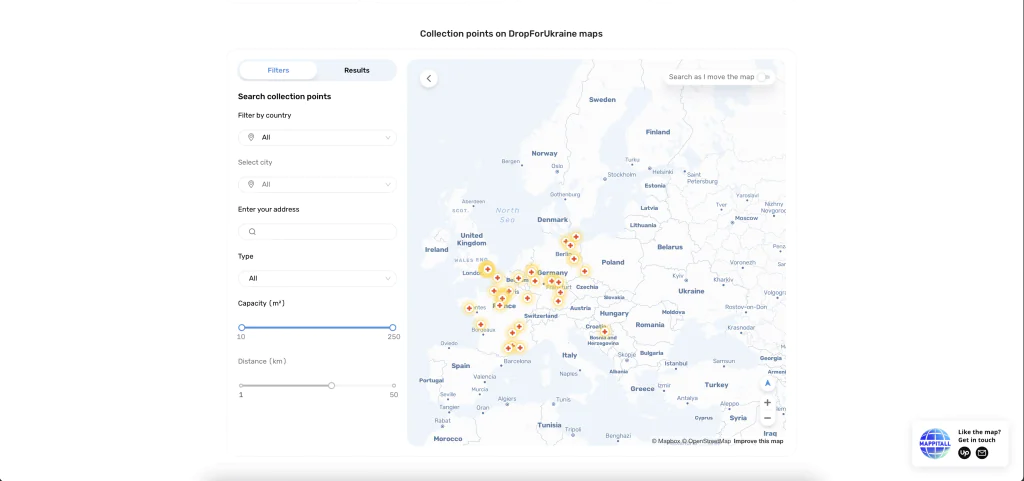Collapse sidebar with the back chevron
The height and width of the screenshot is (481, 1024).
click(x=429, y=78)
